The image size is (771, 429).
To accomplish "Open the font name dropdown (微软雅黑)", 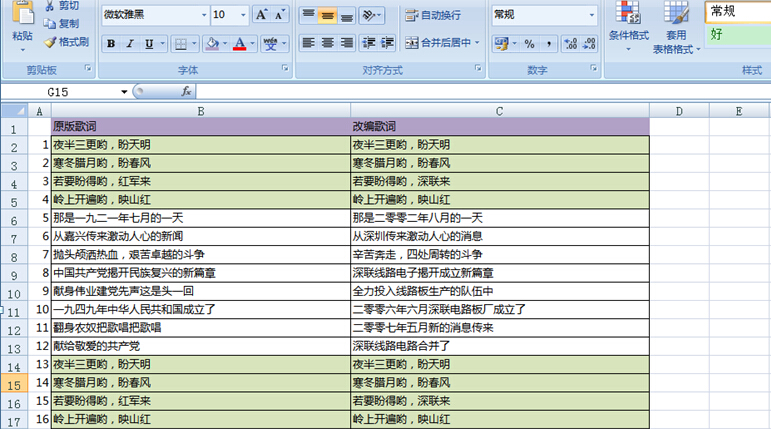I will [203, 15].
